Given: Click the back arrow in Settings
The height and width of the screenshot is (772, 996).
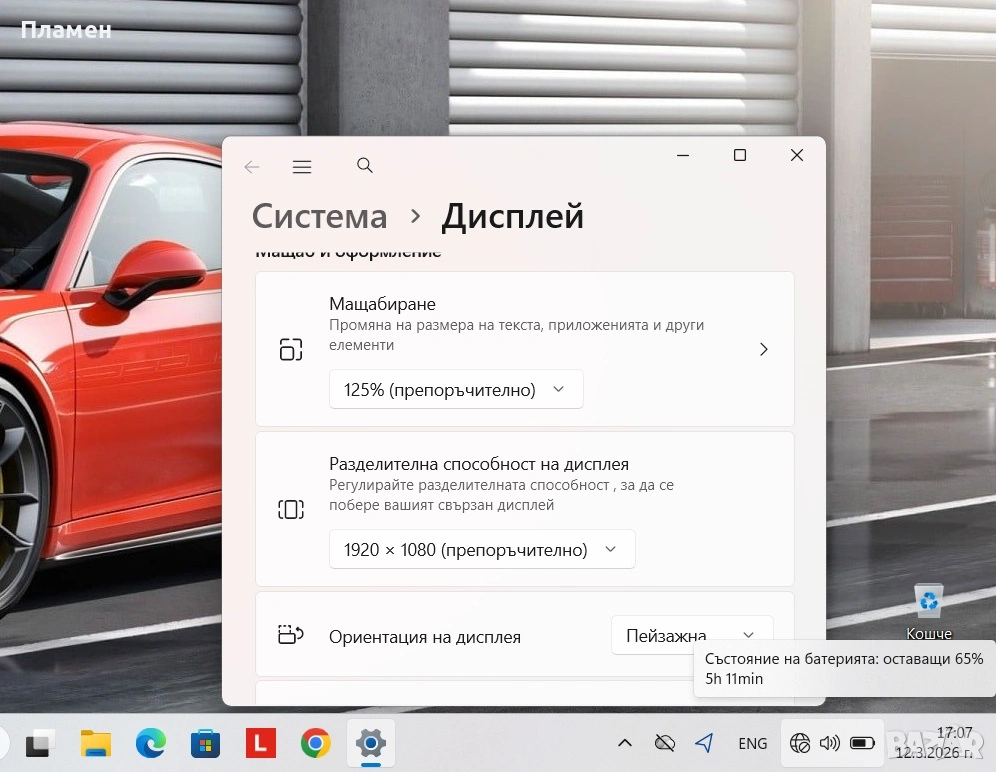Looking at the screenshot, I should click(x=252, y=167).
